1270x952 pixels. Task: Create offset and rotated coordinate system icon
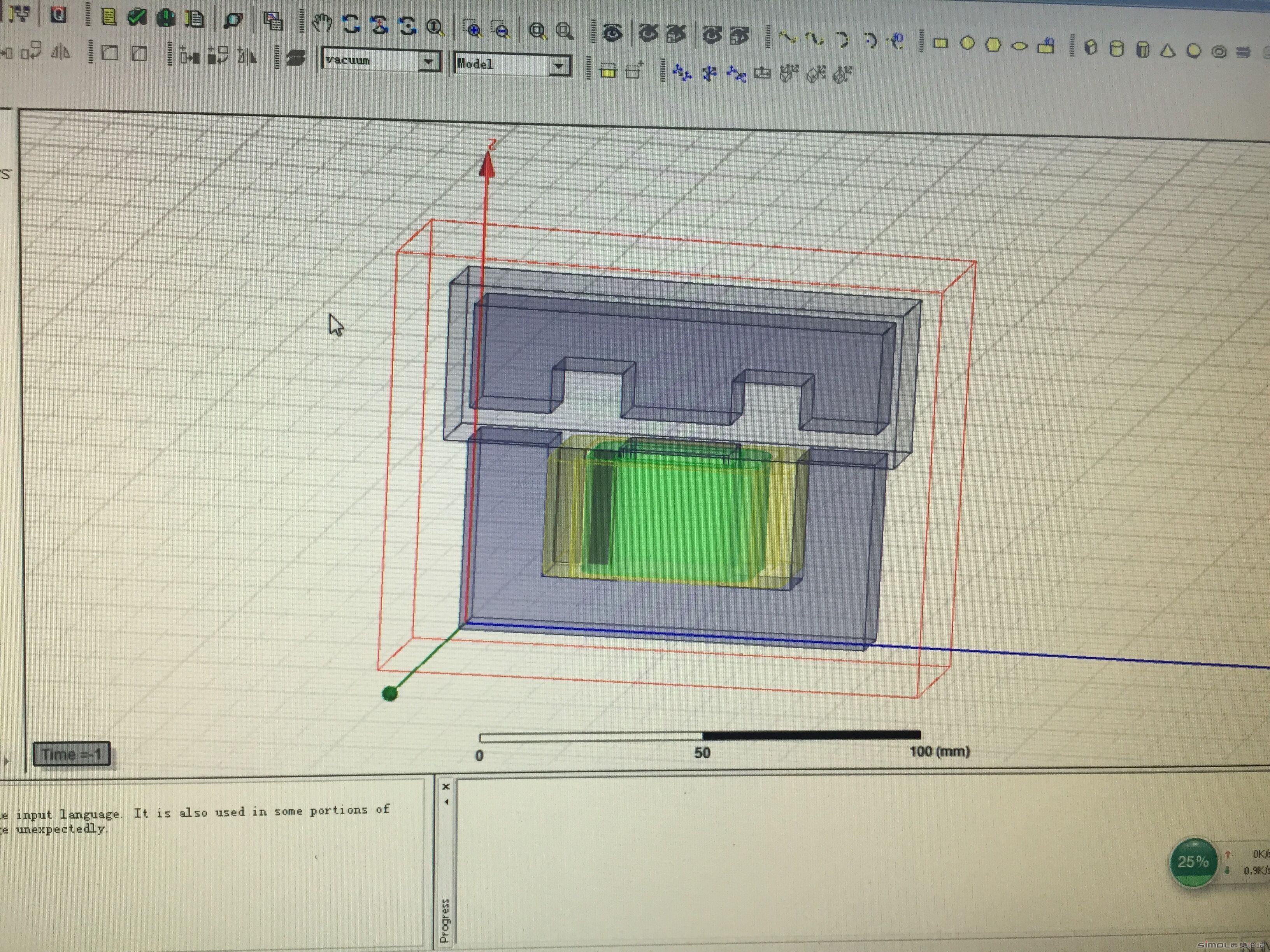[x=737, y=75]
